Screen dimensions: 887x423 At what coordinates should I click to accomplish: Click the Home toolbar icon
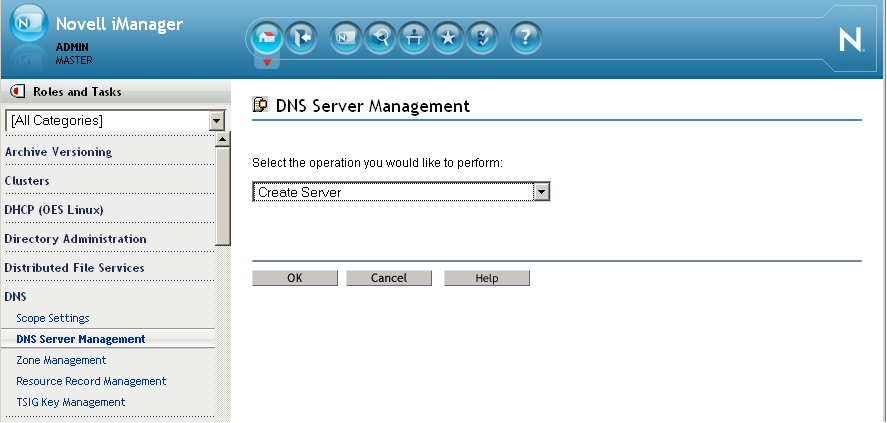(266, 37)
